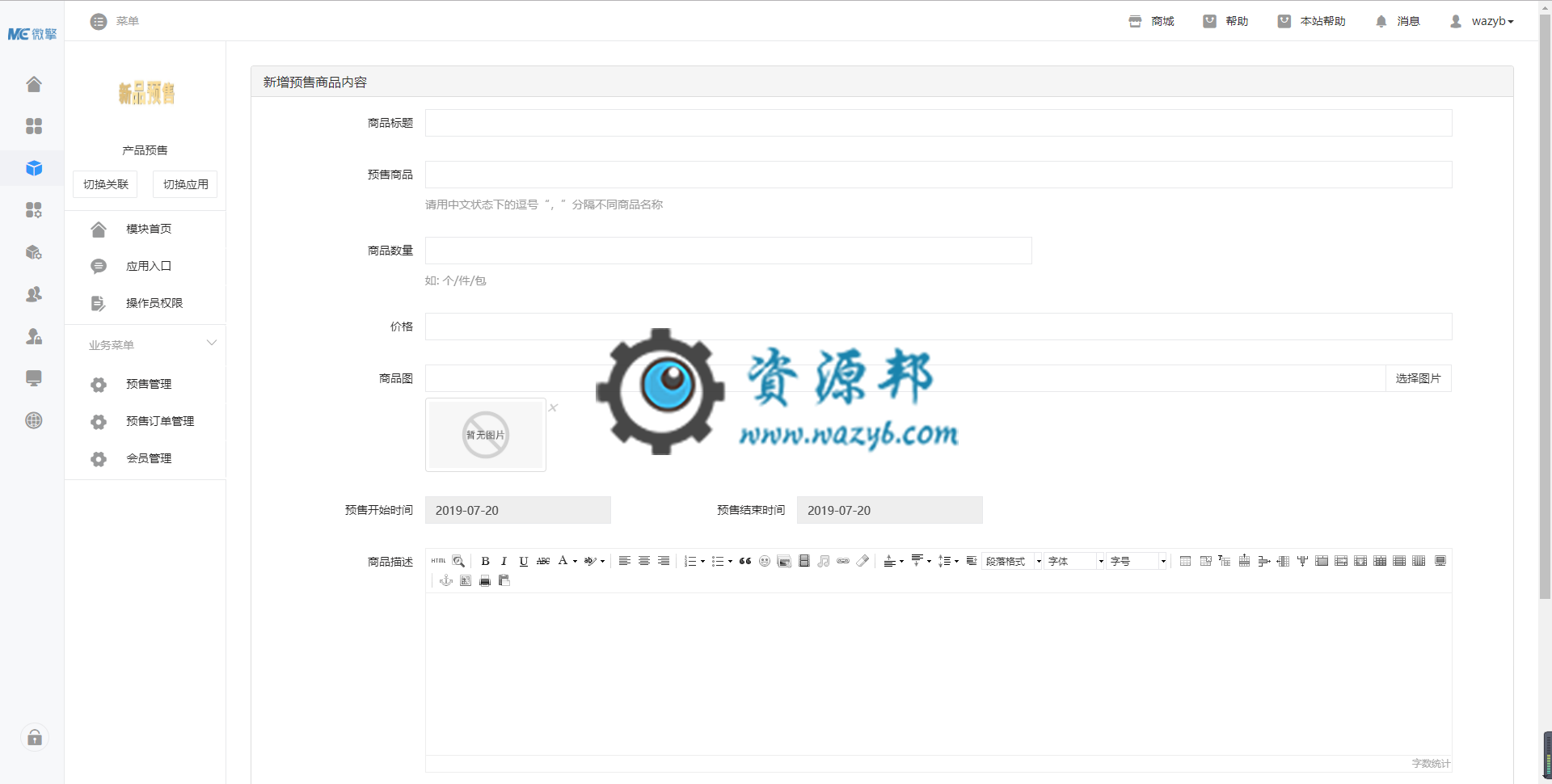The width and height of the screenshot is (1552, 784).
Task: Click the monitor icon in left rail
Action: 34,378
